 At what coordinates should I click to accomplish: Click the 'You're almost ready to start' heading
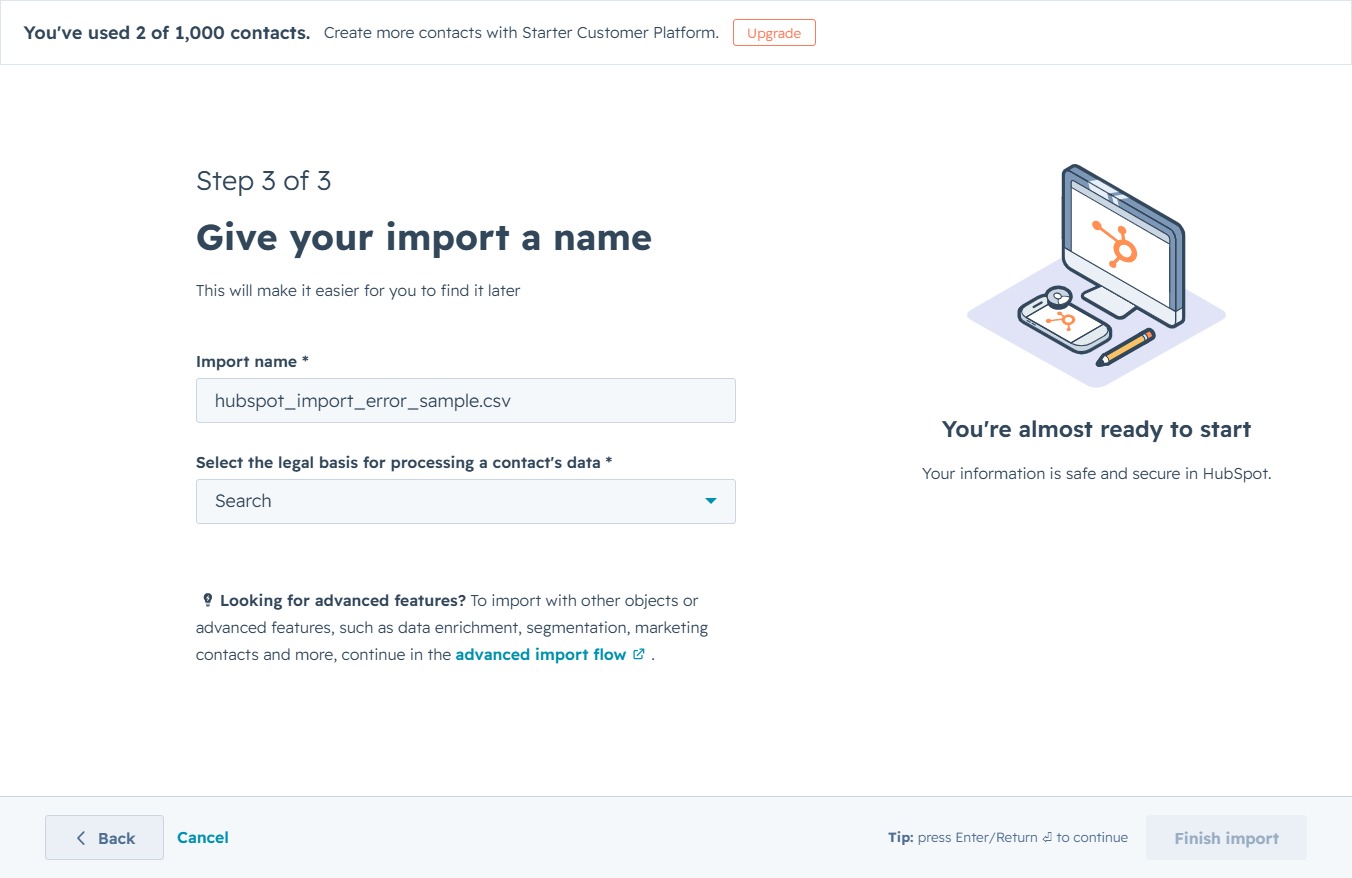[1097, 430]
